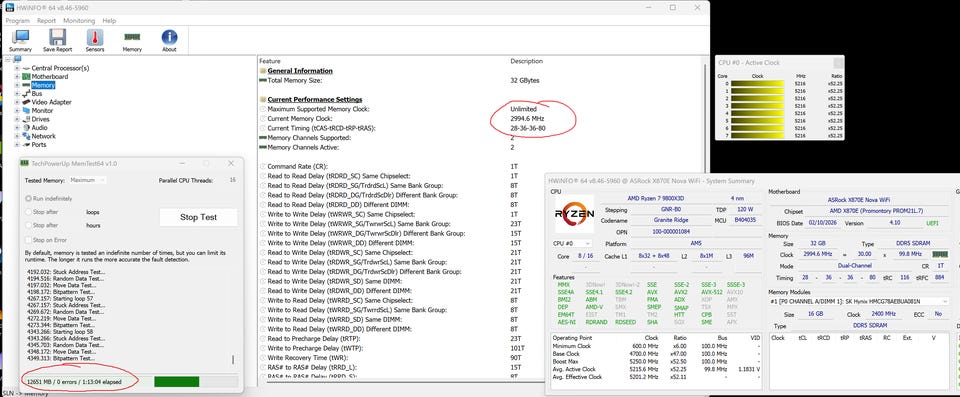This screenshot has height=397, width=960.
Task: Select the root computer icon in tree
Action: coord(17,59)
